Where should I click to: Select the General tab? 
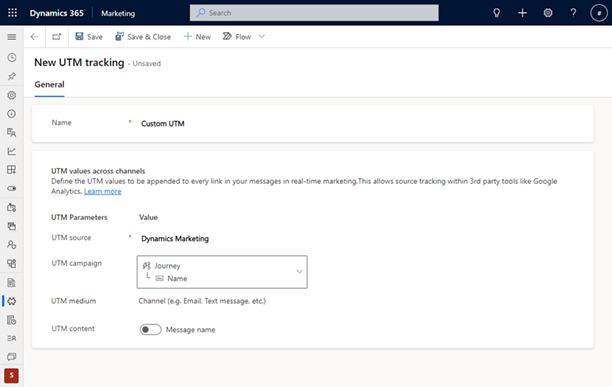(50, 85)
